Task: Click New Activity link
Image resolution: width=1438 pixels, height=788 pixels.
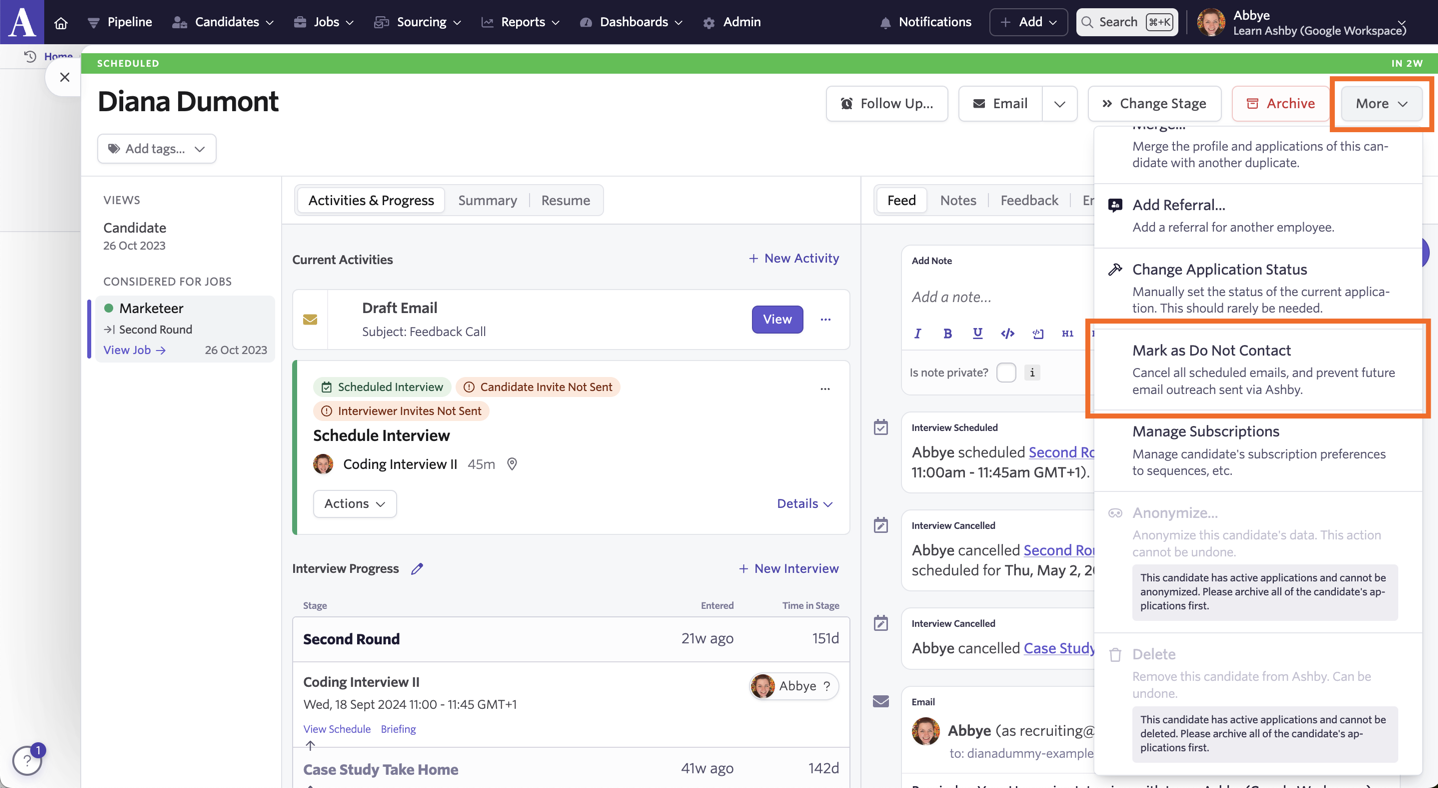Action: (794, 258)
